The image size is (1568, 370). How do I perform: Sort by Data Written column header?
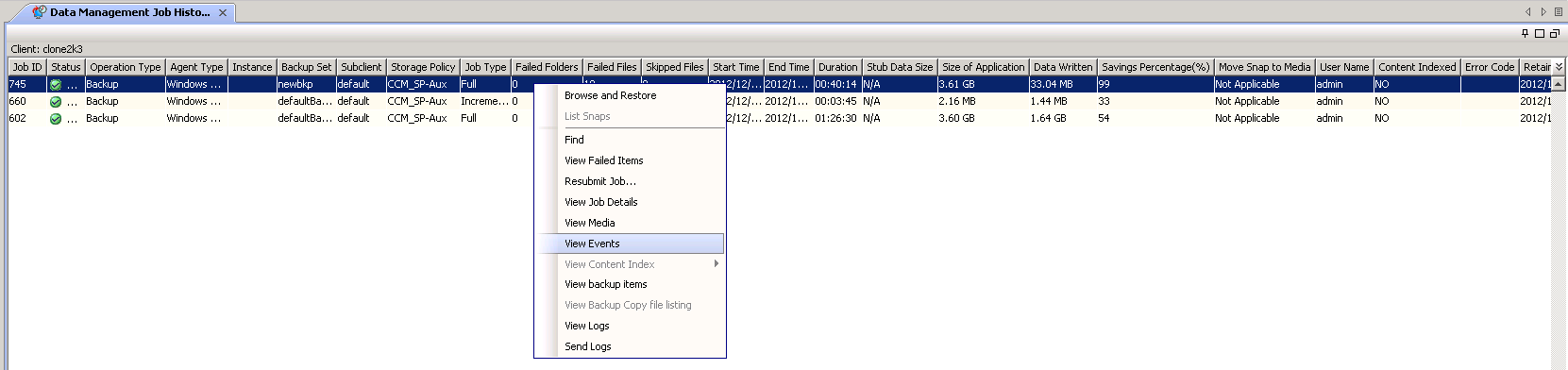coord(1063,67)
